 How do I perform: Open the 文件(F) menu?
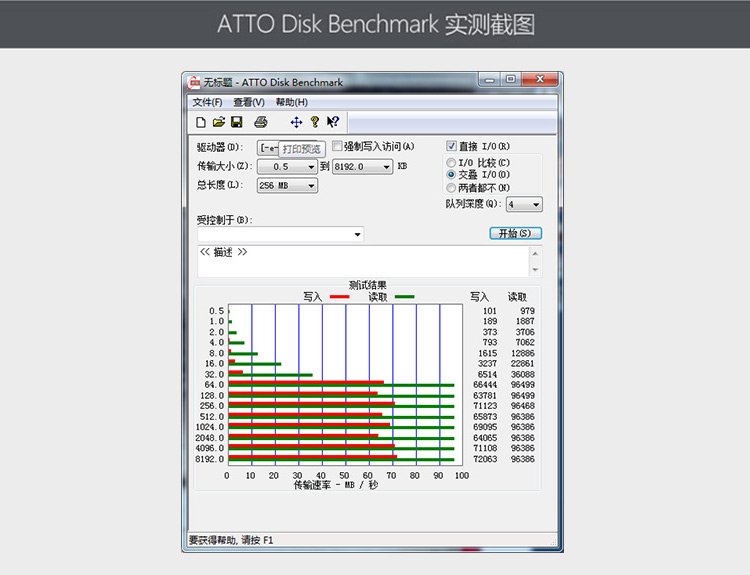click(x=208, y=102)
